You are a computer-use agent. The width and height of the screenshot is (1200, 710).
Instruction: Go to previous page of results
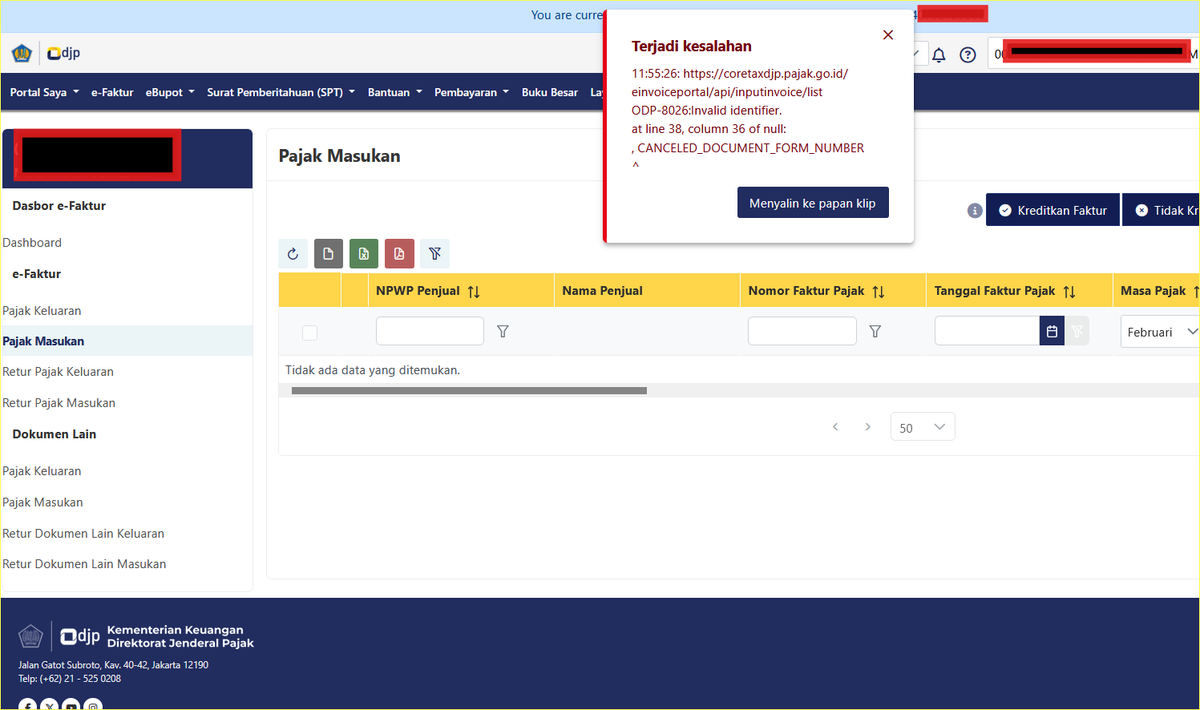pyautogui.click(x=835, y=427)
